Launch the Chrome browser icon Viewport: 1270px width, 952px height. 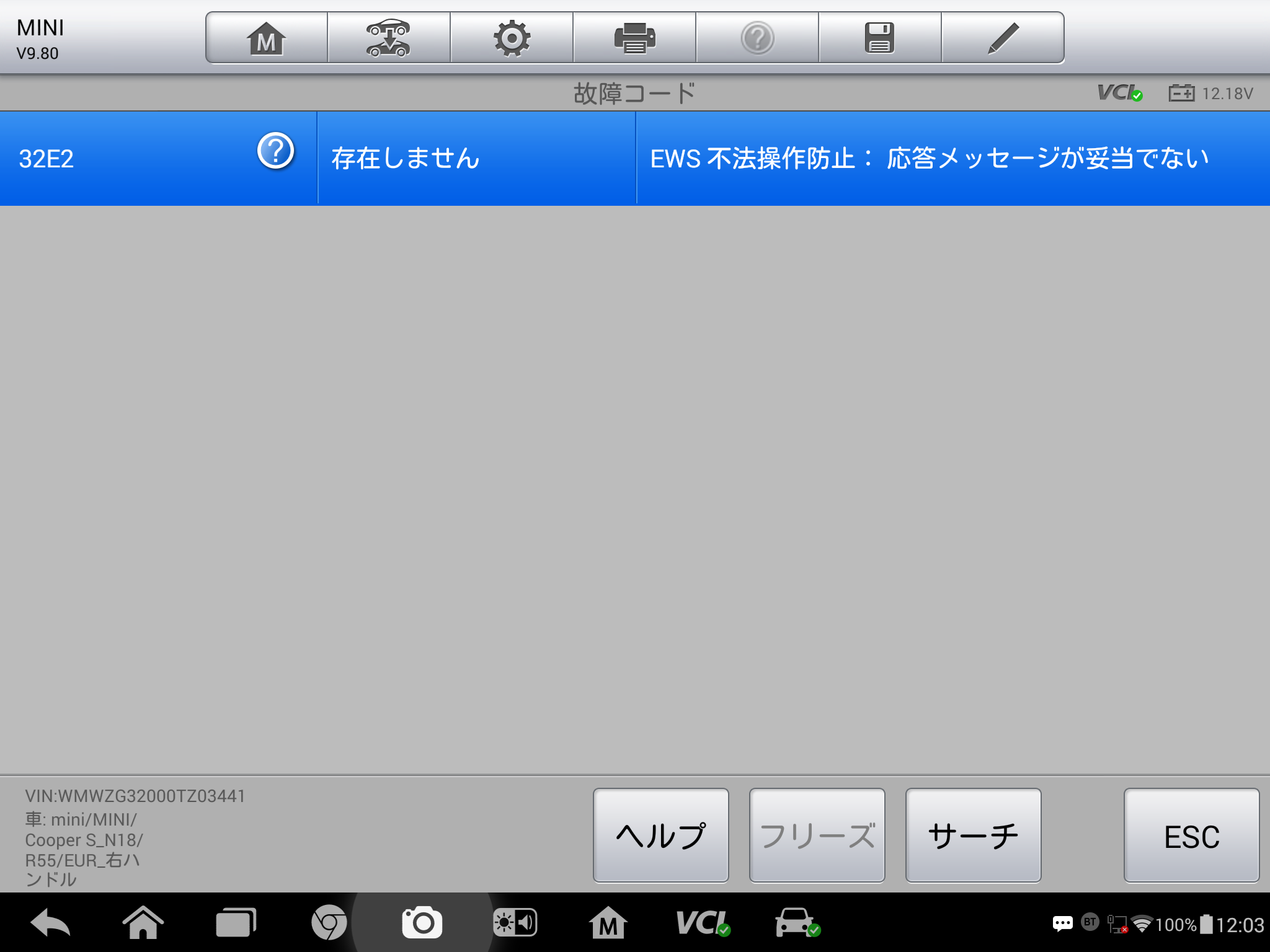click(329, 923)
